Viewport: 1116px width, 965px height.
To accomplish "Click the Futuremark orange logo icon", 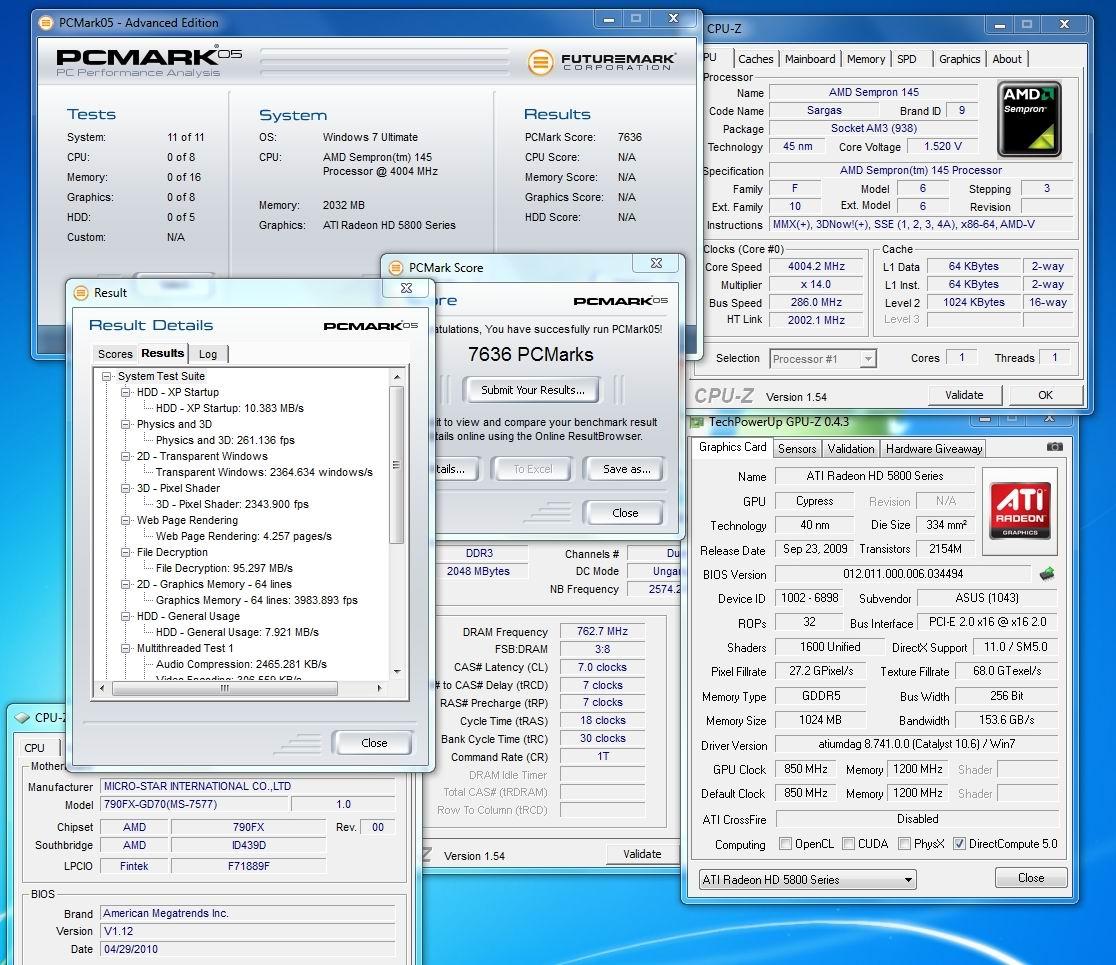I will (x=540, y=63).
